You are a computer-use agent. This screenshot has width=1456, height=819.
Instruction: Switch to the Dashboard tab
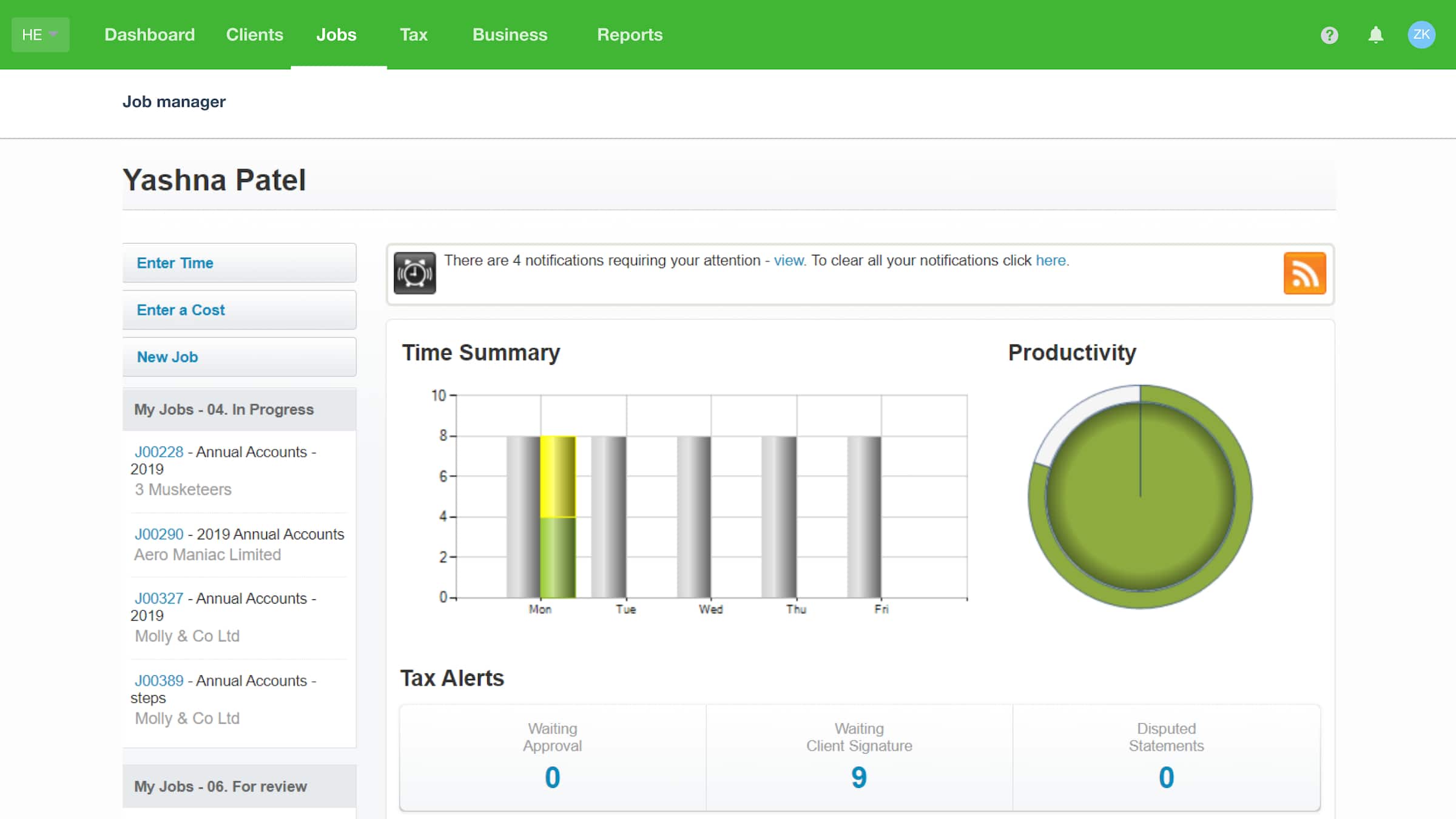point(149,35)
